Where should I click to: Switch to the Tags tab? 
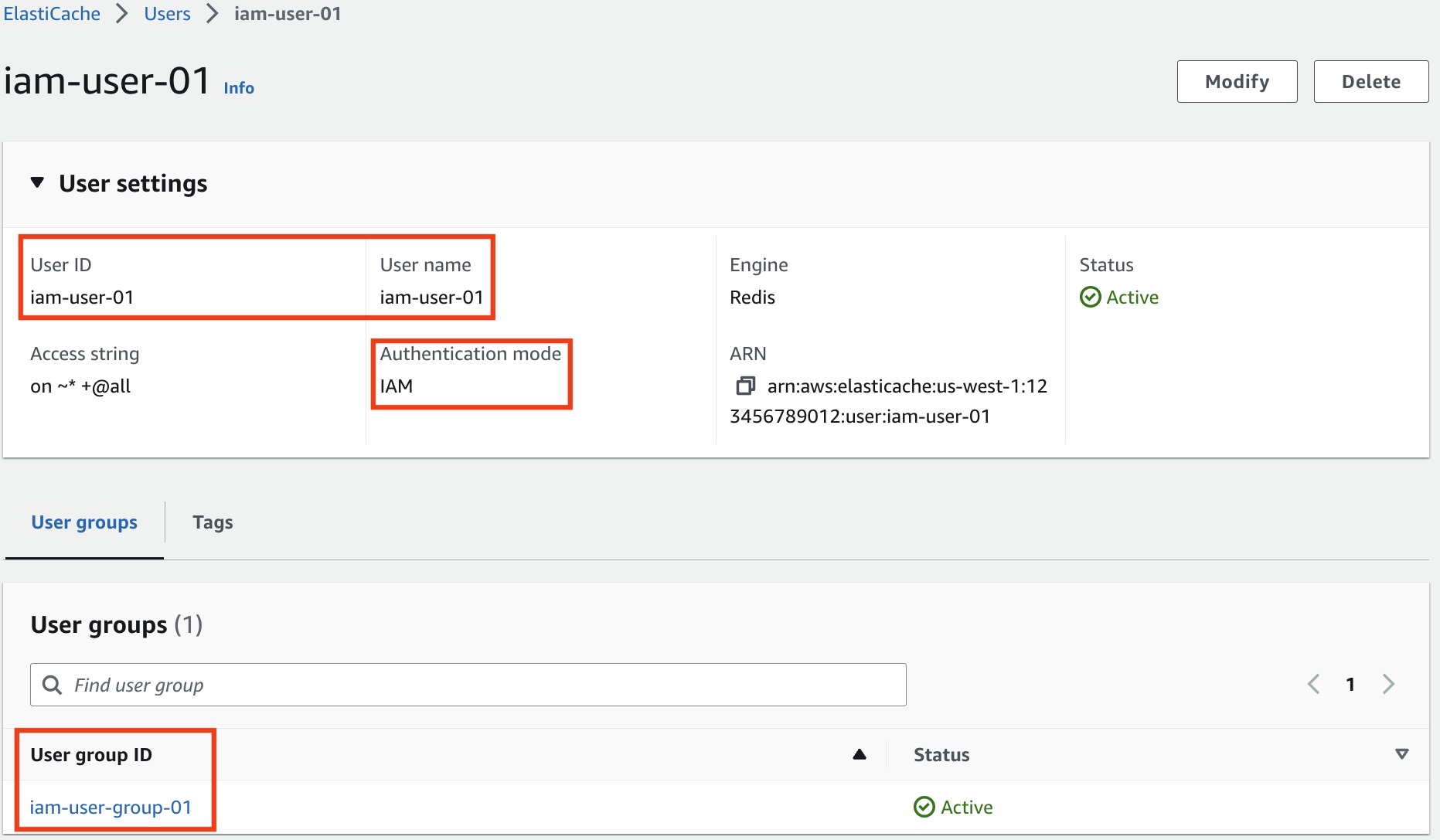click(213, 522)
